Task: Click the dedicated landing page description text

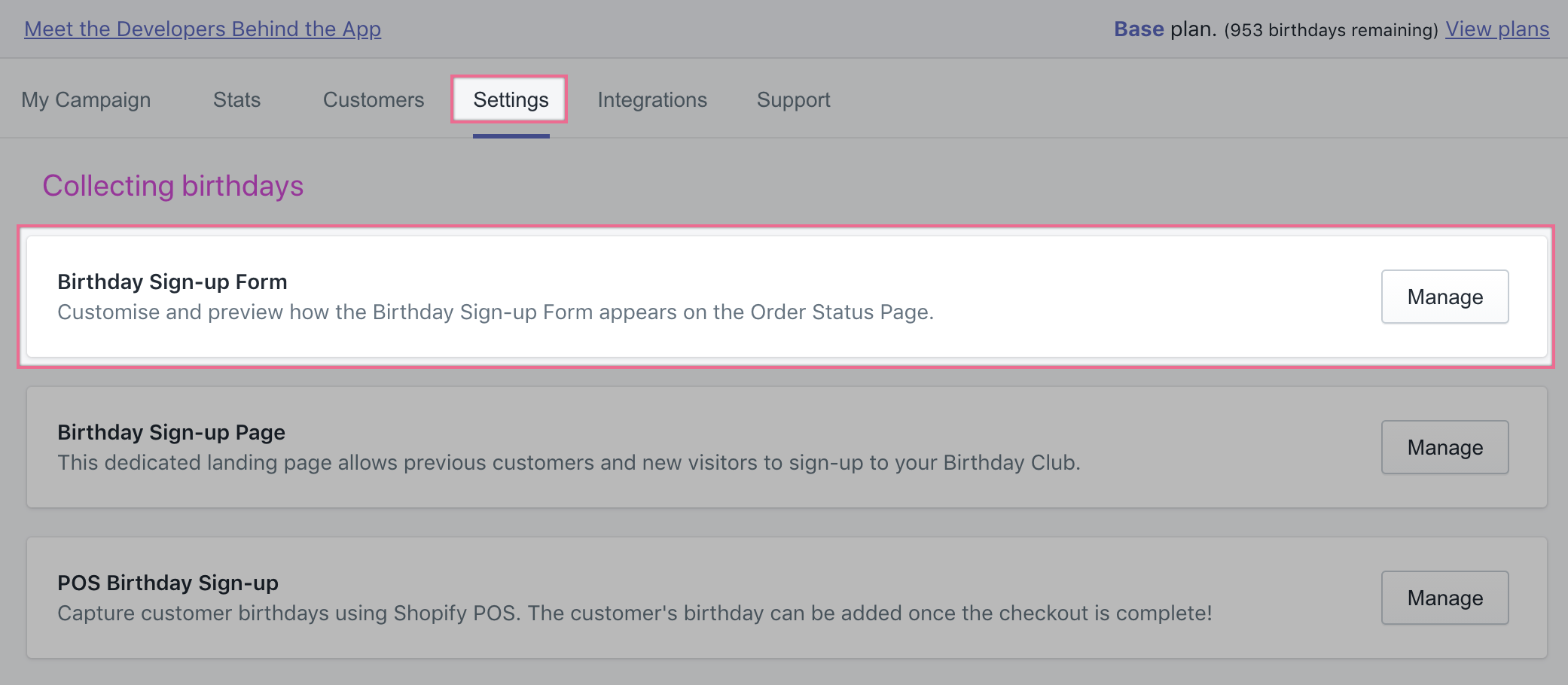Action: point(569,462)
